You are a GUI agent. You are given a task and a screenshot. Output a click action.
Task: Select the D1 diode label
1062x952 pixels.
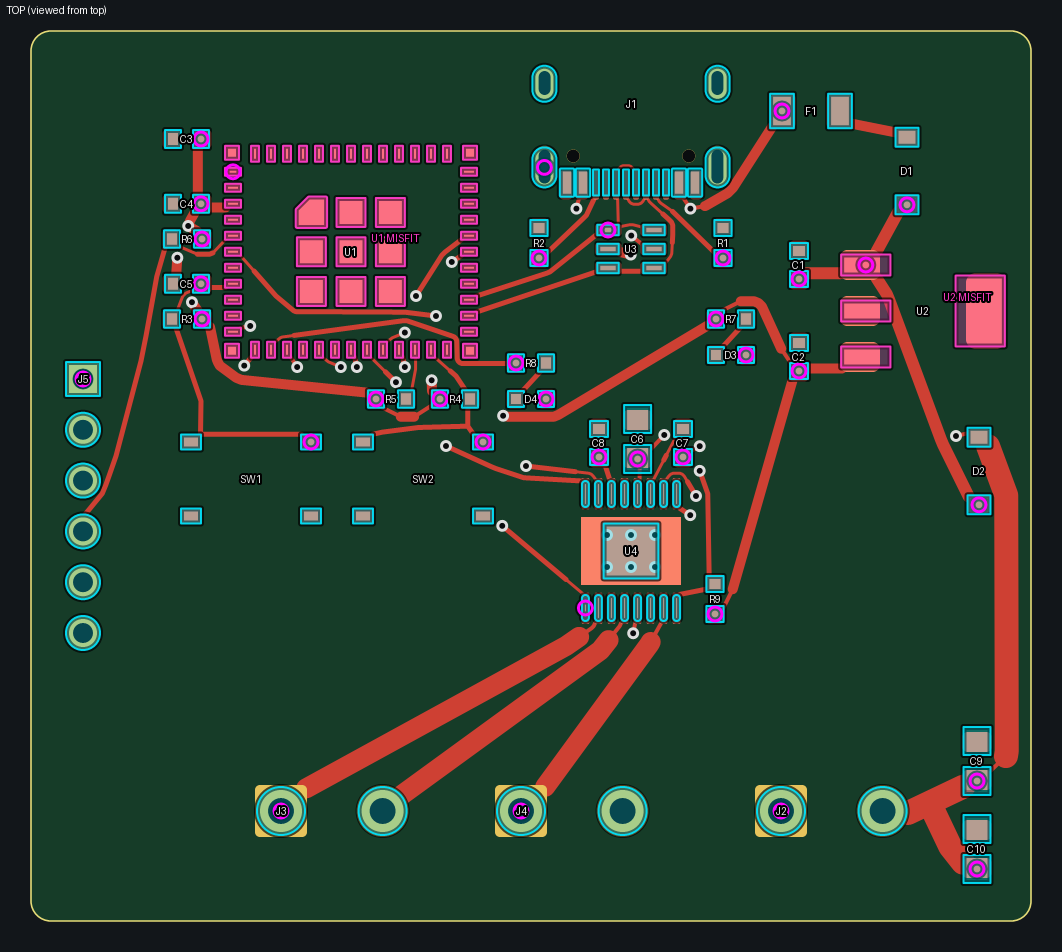[x=906, y=171]
